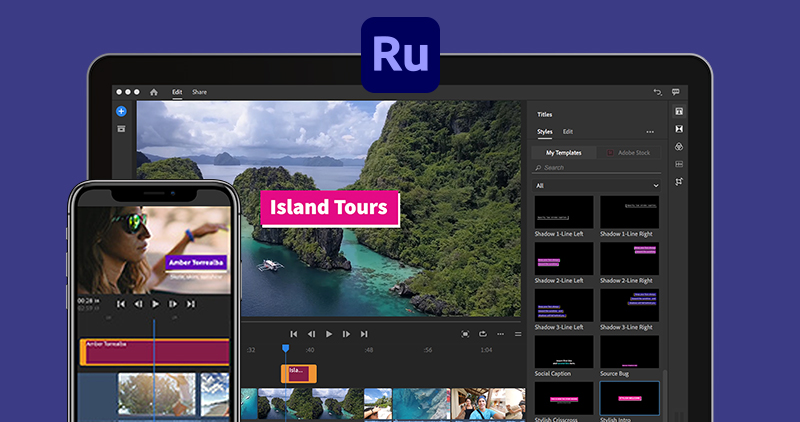Image resolution: width=800 pixels, height=422 pixels.
Task: Open the Color panel icon in right sidebar
Action: [679, 146]
